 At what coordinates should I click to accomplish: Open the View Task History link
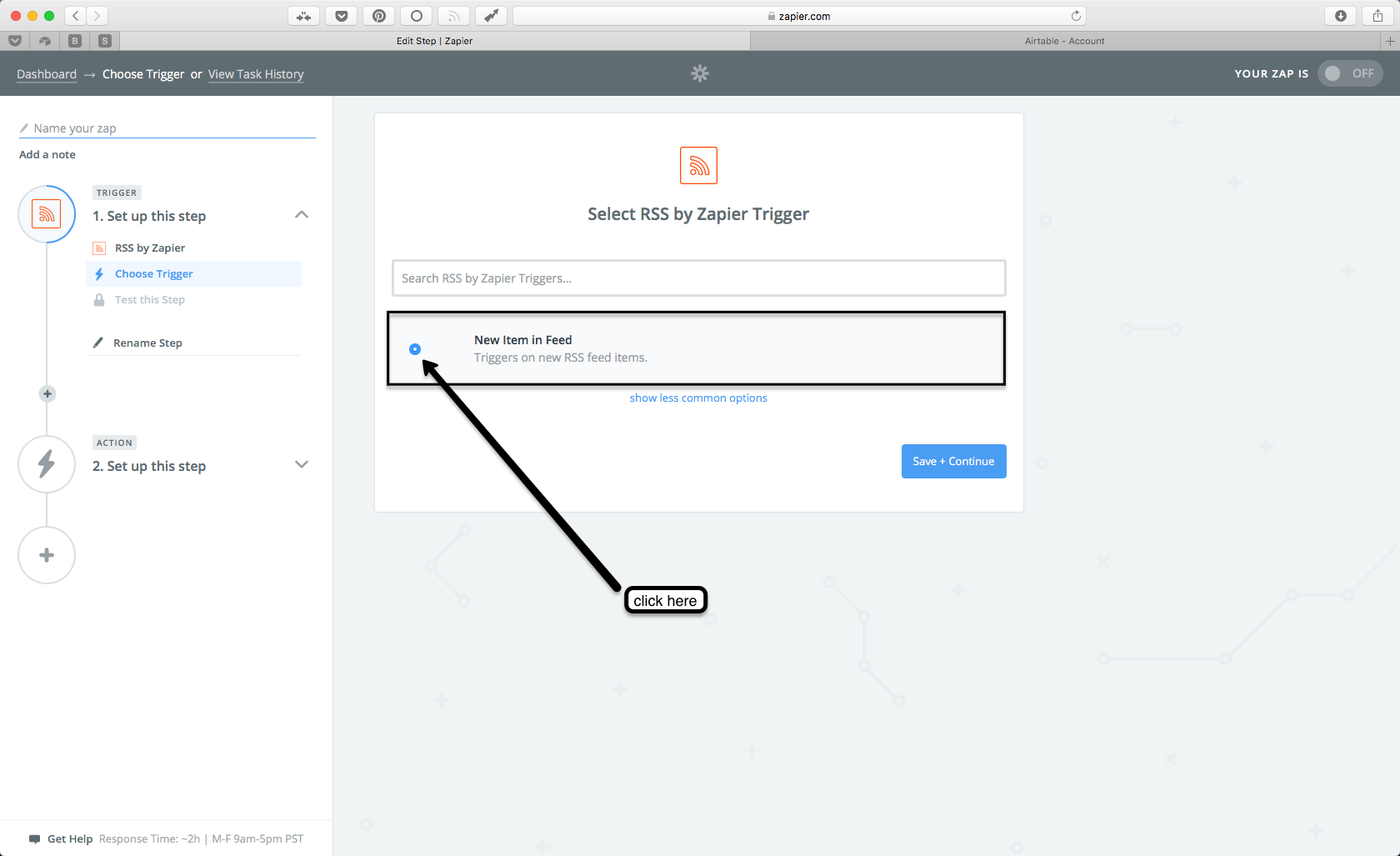(256, 74)
